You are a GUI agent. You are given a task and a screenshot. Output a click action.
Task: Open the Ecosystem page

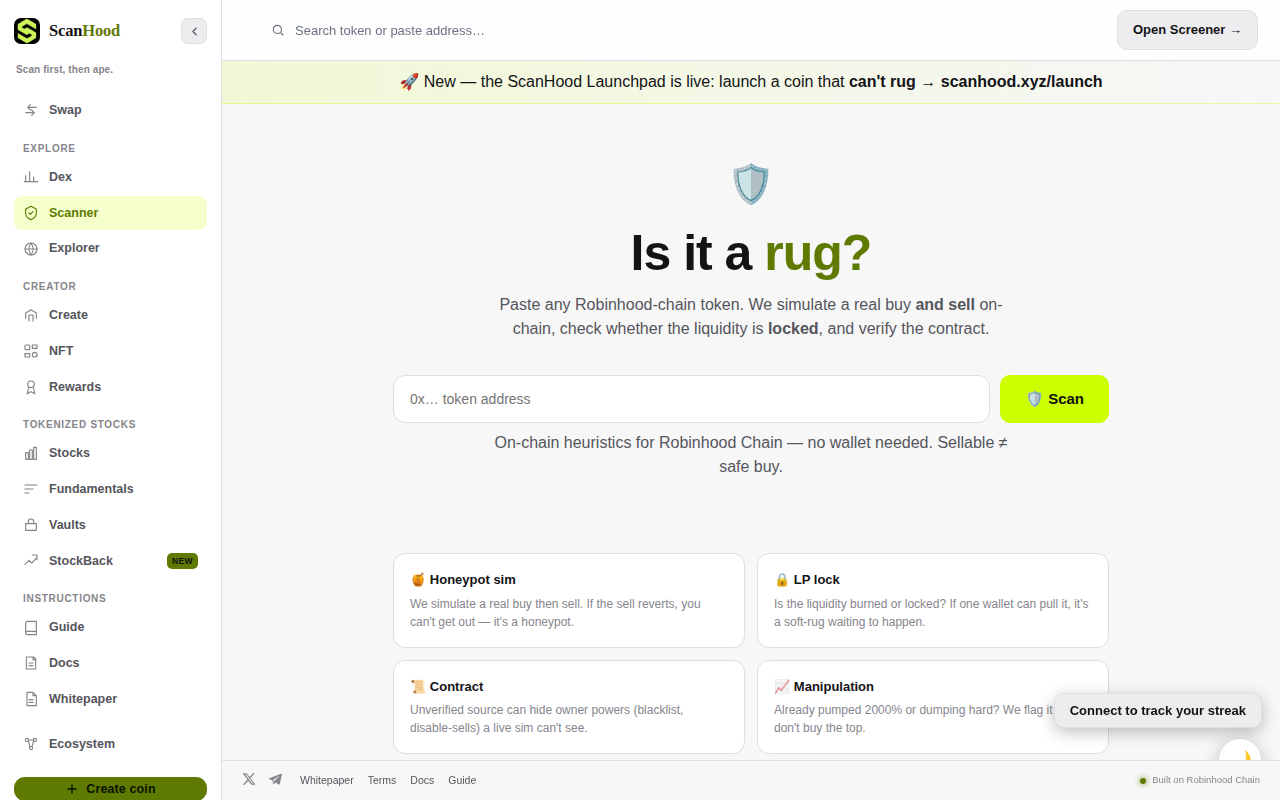coord(110,744)
